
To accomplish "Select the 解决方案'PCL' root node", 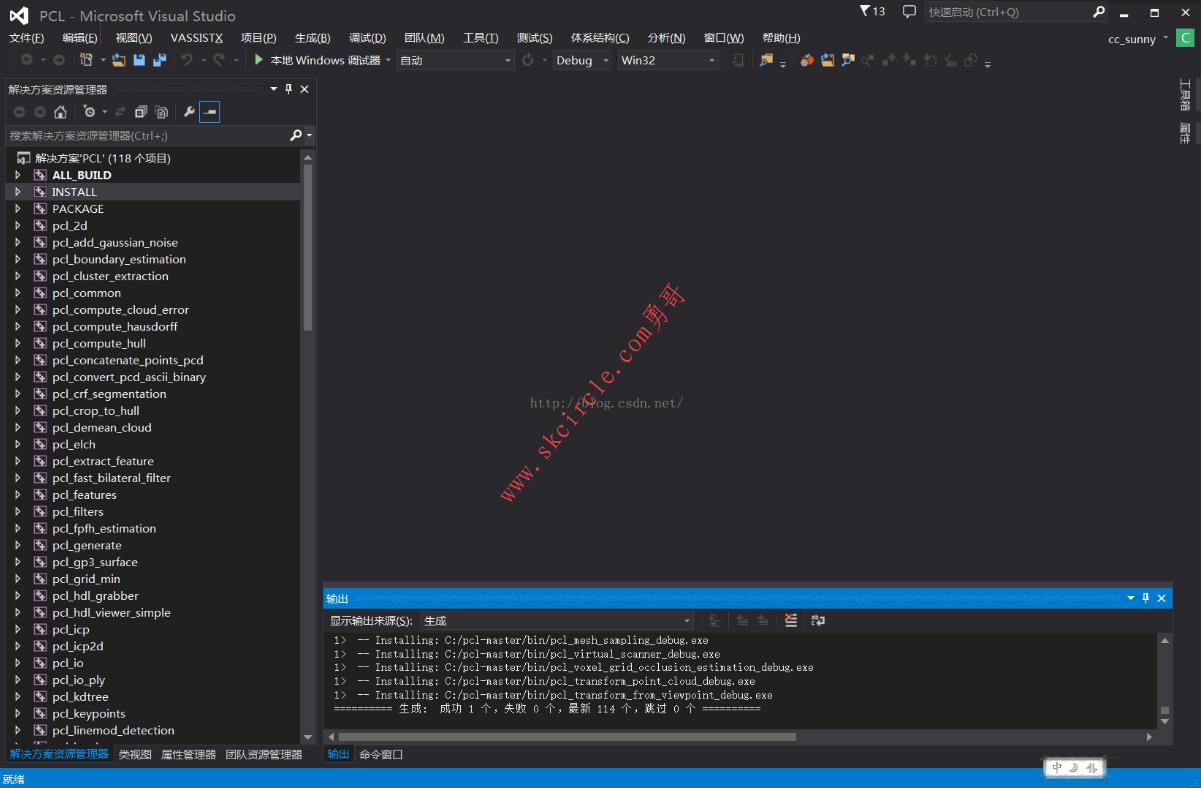I will [103, 158].
